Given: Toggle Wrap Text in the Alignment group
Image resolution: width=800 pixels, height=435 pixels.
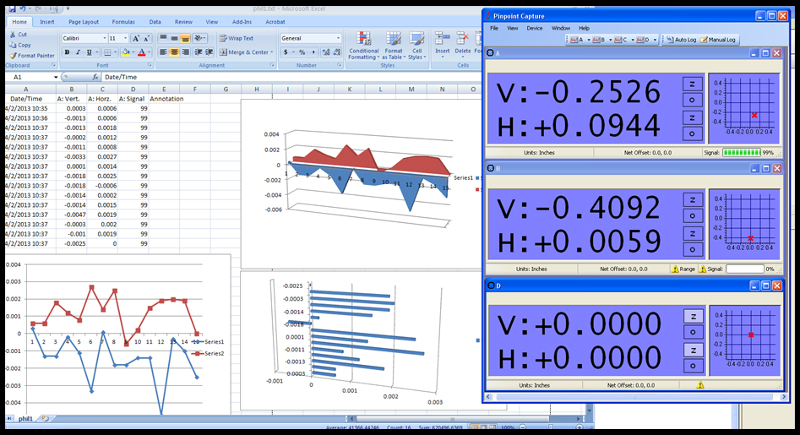Looking at the screenshot, I should 236,38.
